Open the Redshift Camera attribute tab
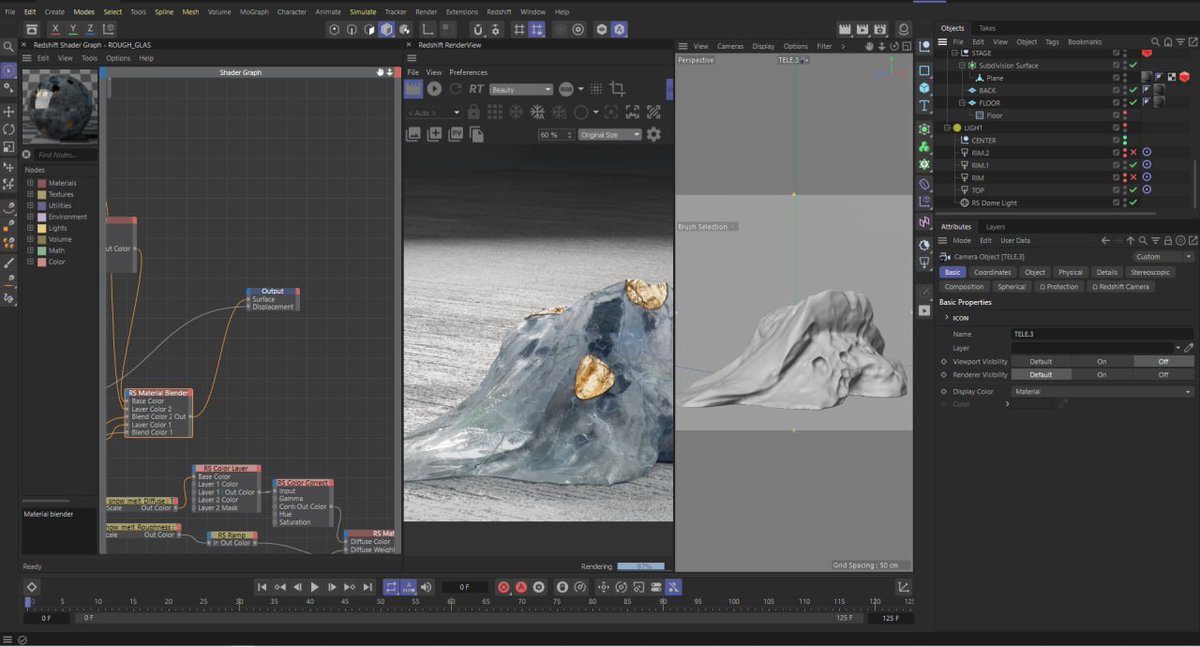This screenshot has width=1200, height=647. pyautogui.click(x=1122, y=287)
